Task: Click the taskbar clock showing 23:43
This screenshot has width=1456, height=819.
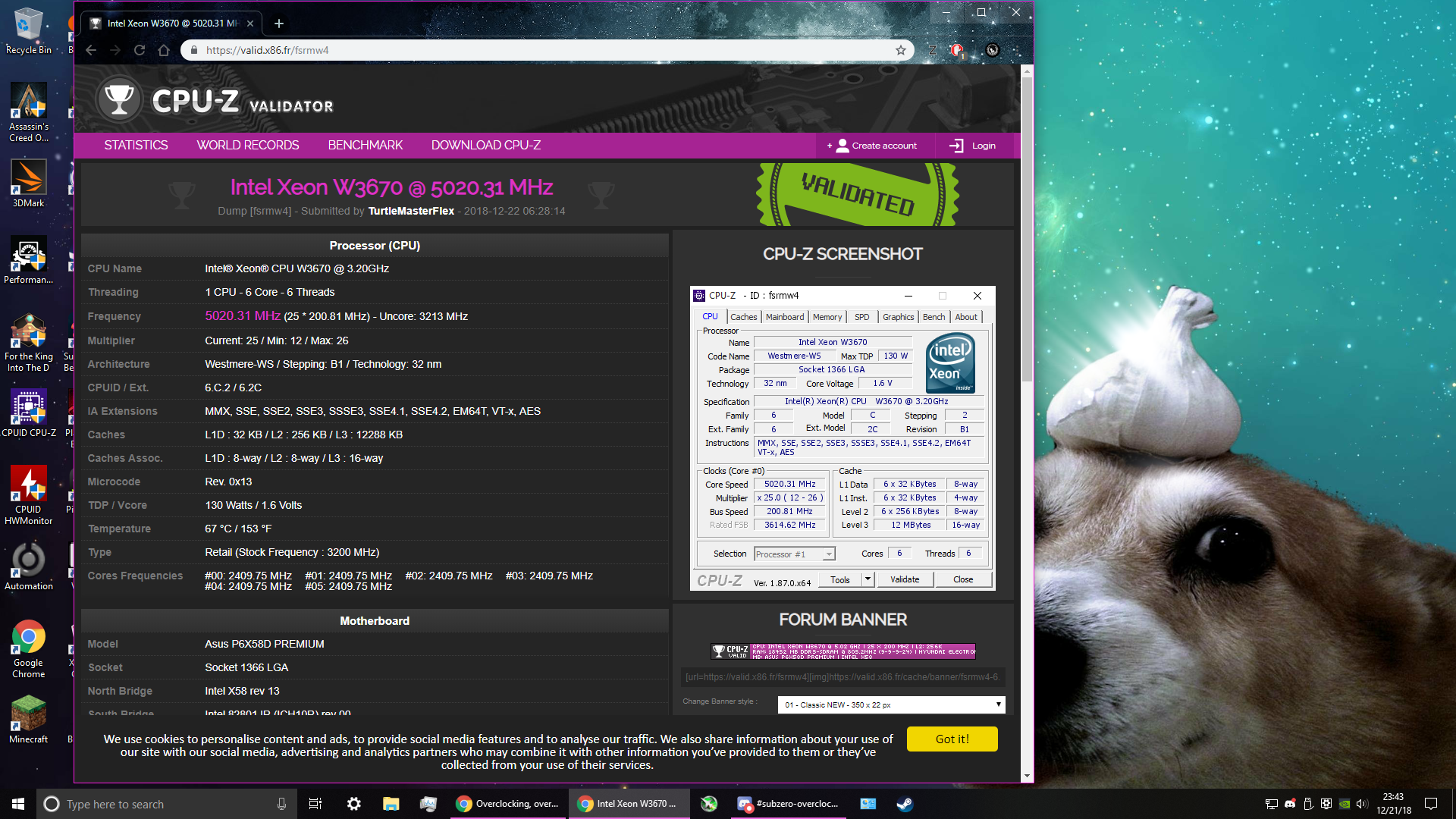Action: point(1393,804)
